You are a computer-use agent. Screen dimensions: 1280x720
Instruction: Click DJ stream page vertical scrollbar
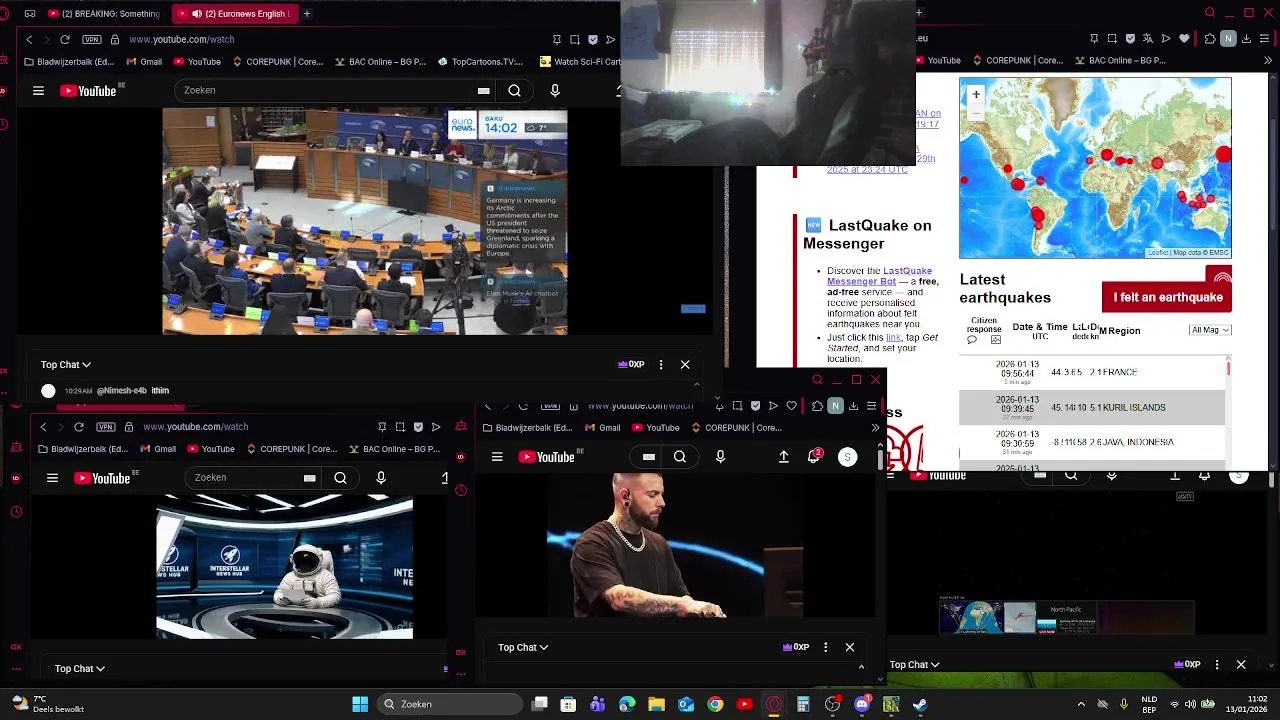(880, 458)
